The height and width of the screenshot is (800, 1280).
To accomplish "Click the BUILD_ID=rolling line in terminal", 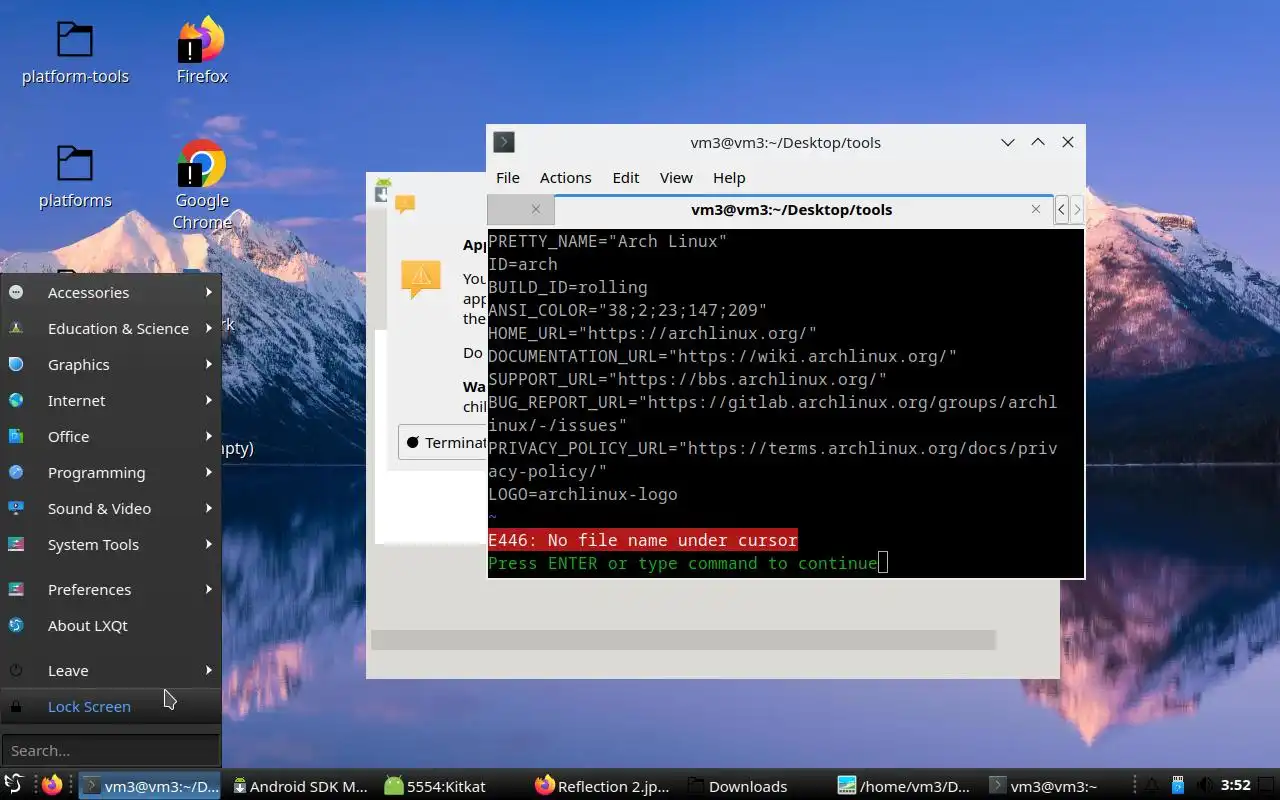I will (x=567, y=287).
